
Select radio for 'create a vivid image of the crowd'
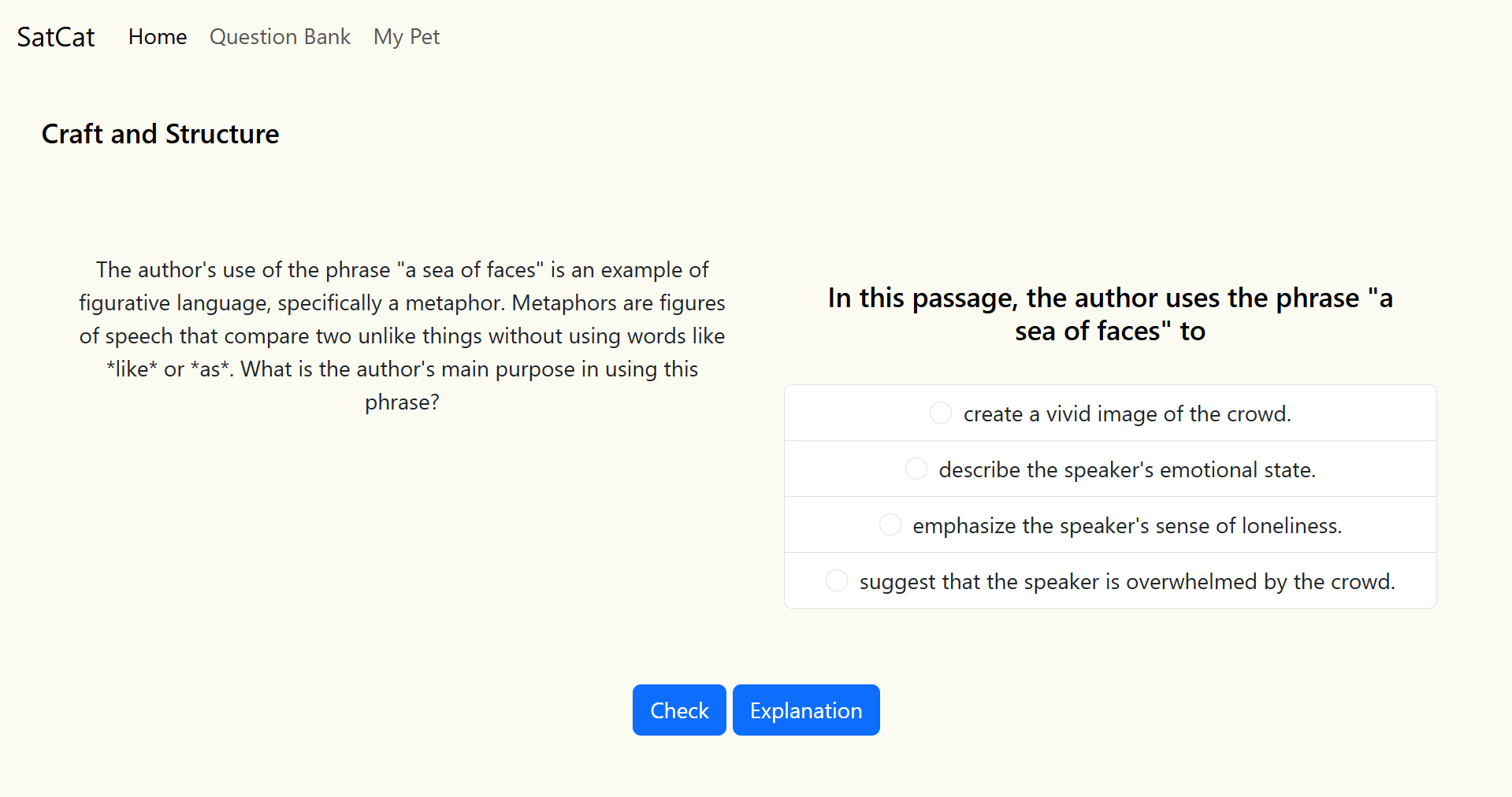tap(941, 413)
